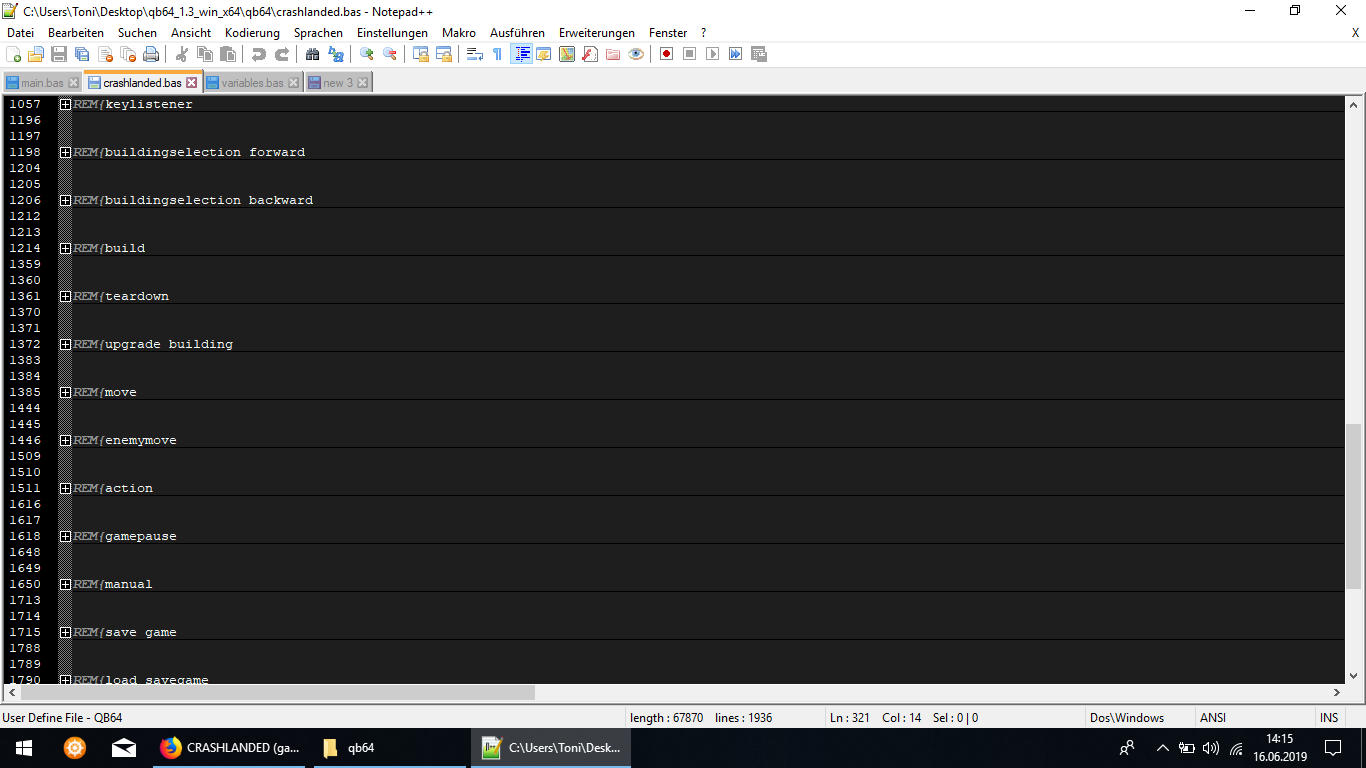Toggle show all characters pilcrow button
Image resolution: width=1366 pixels, height=768 pixels.
497,54
